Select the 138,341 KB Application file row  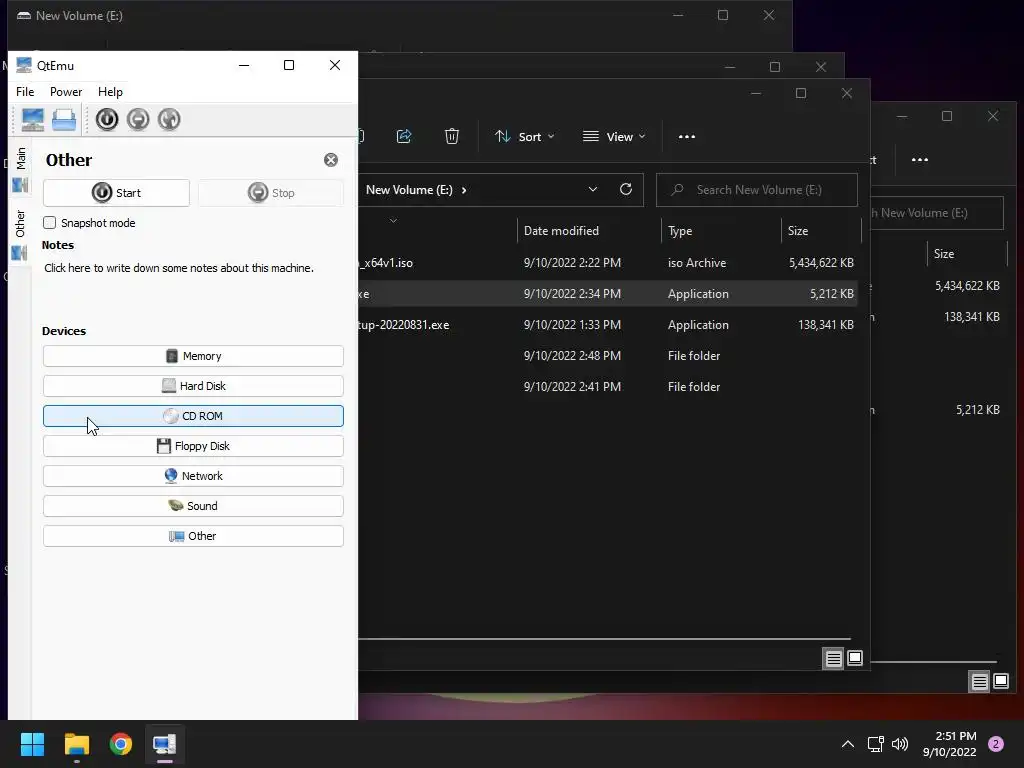[608, 325]
